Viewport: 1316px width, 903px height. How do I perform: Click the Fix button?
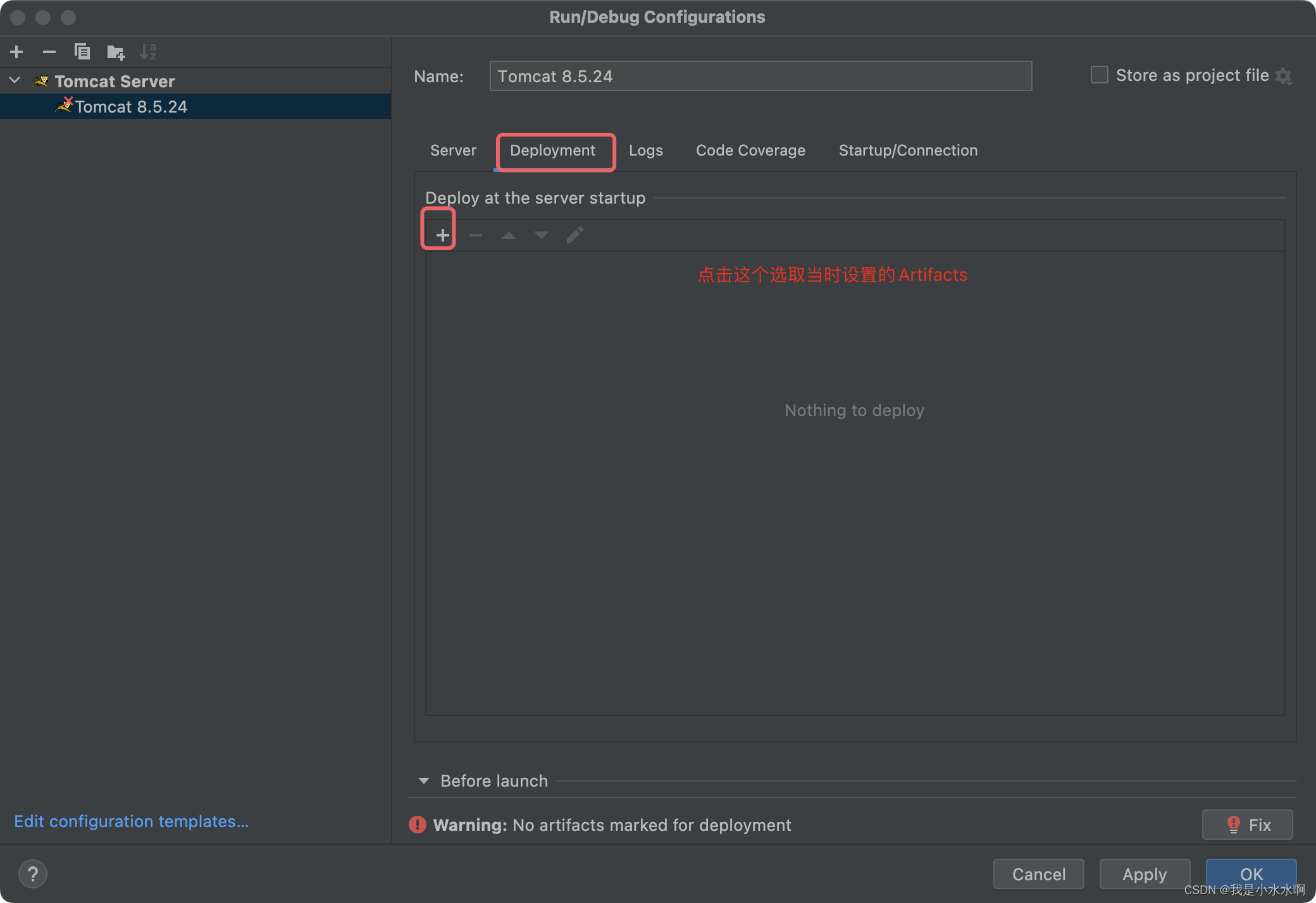(x=1247, y=825)
